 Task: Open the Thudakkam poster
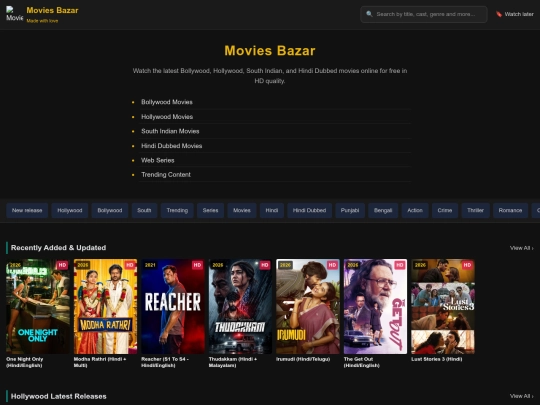(240, 307)
